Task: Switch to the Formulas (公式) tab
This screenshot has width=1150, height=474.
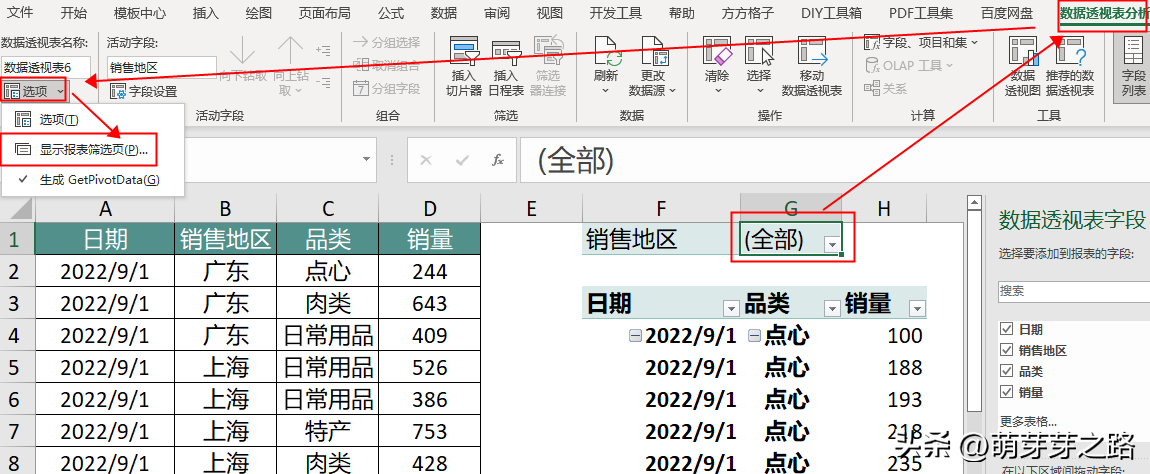Action: point(390,13)
